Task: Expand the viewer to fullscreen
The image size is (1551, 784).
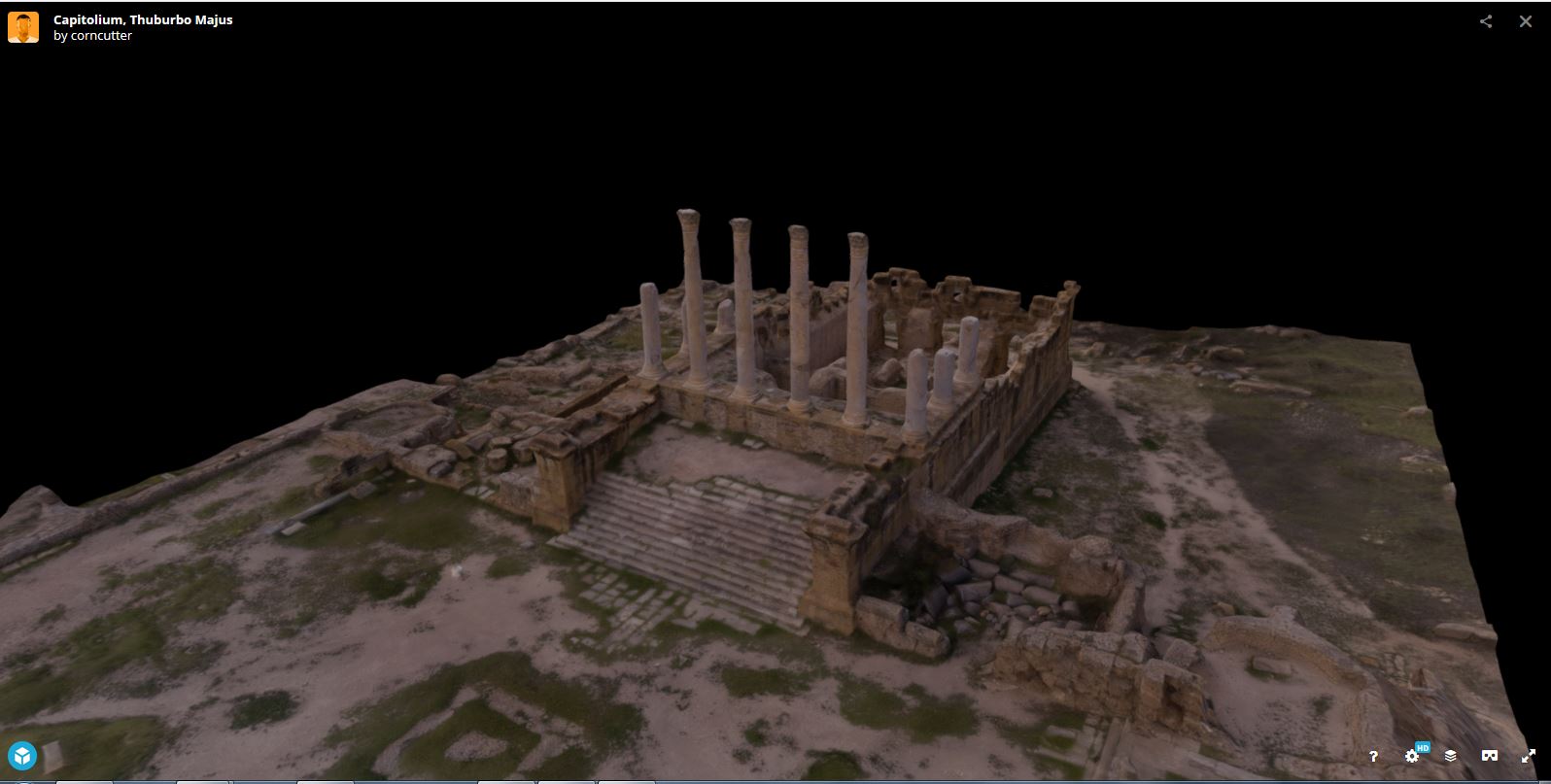Action: 1528,756
